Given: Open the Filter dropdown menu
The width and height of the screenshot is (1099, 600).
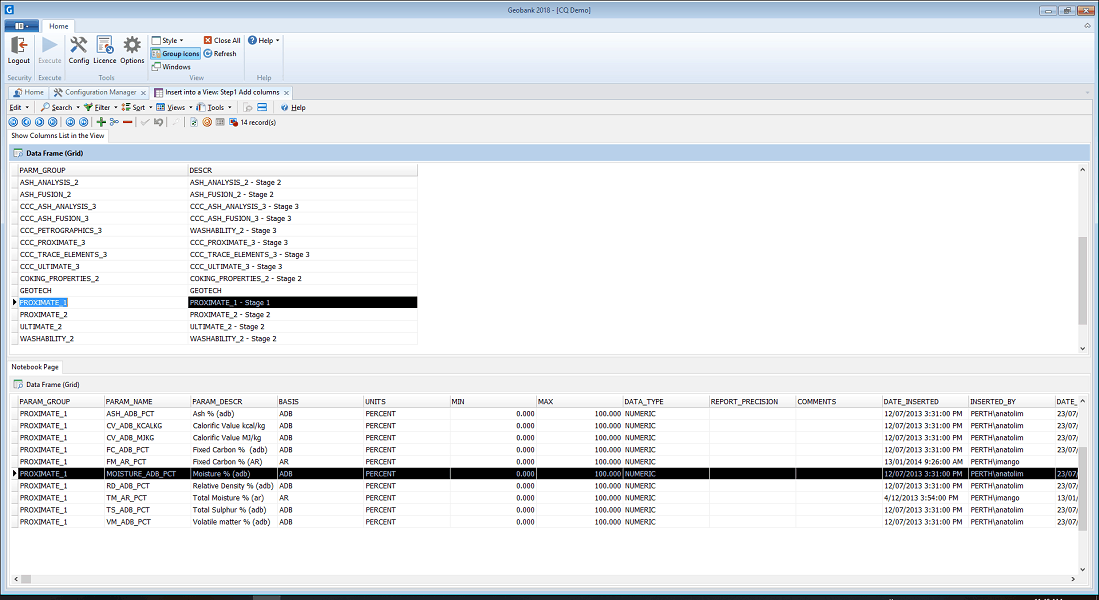Looking at the screenshot, I should (100, 107).
